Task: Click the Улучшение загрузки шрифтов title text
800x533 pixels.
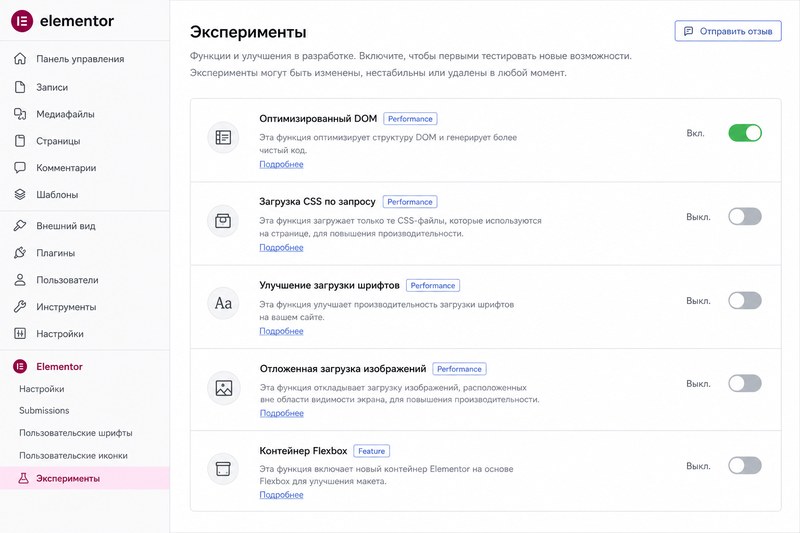Action: pyautogui.click(x=329, y=286)
